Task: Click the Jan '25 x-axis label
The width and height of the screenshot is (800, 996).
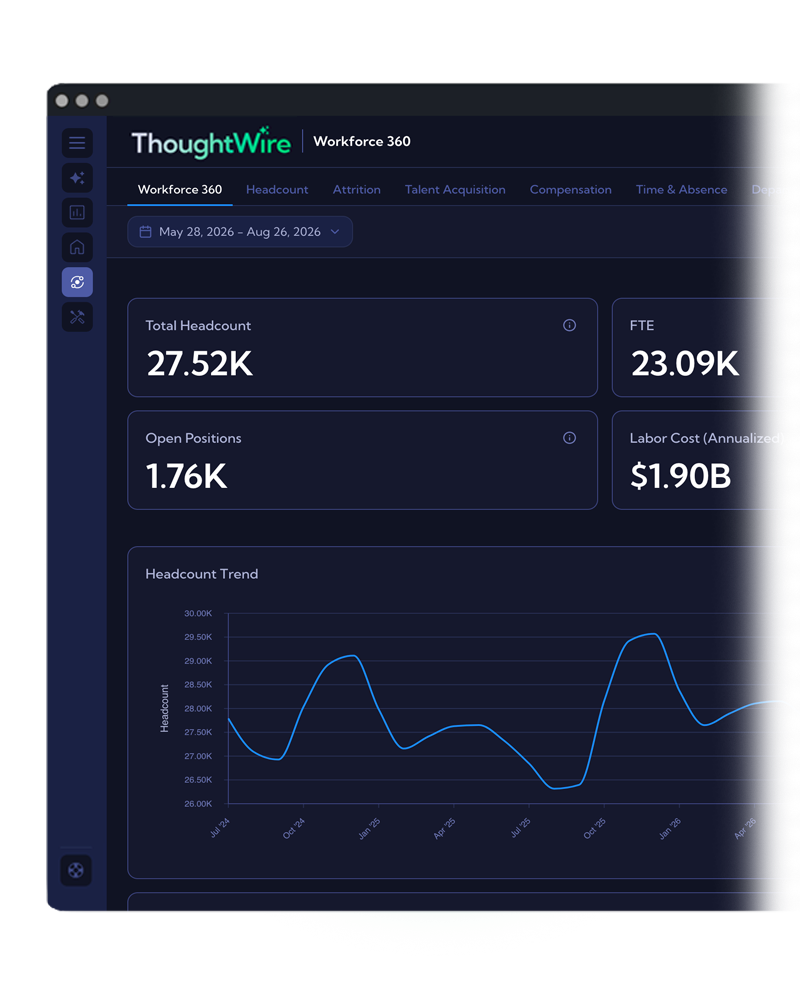Action: [x=369, y=829]
